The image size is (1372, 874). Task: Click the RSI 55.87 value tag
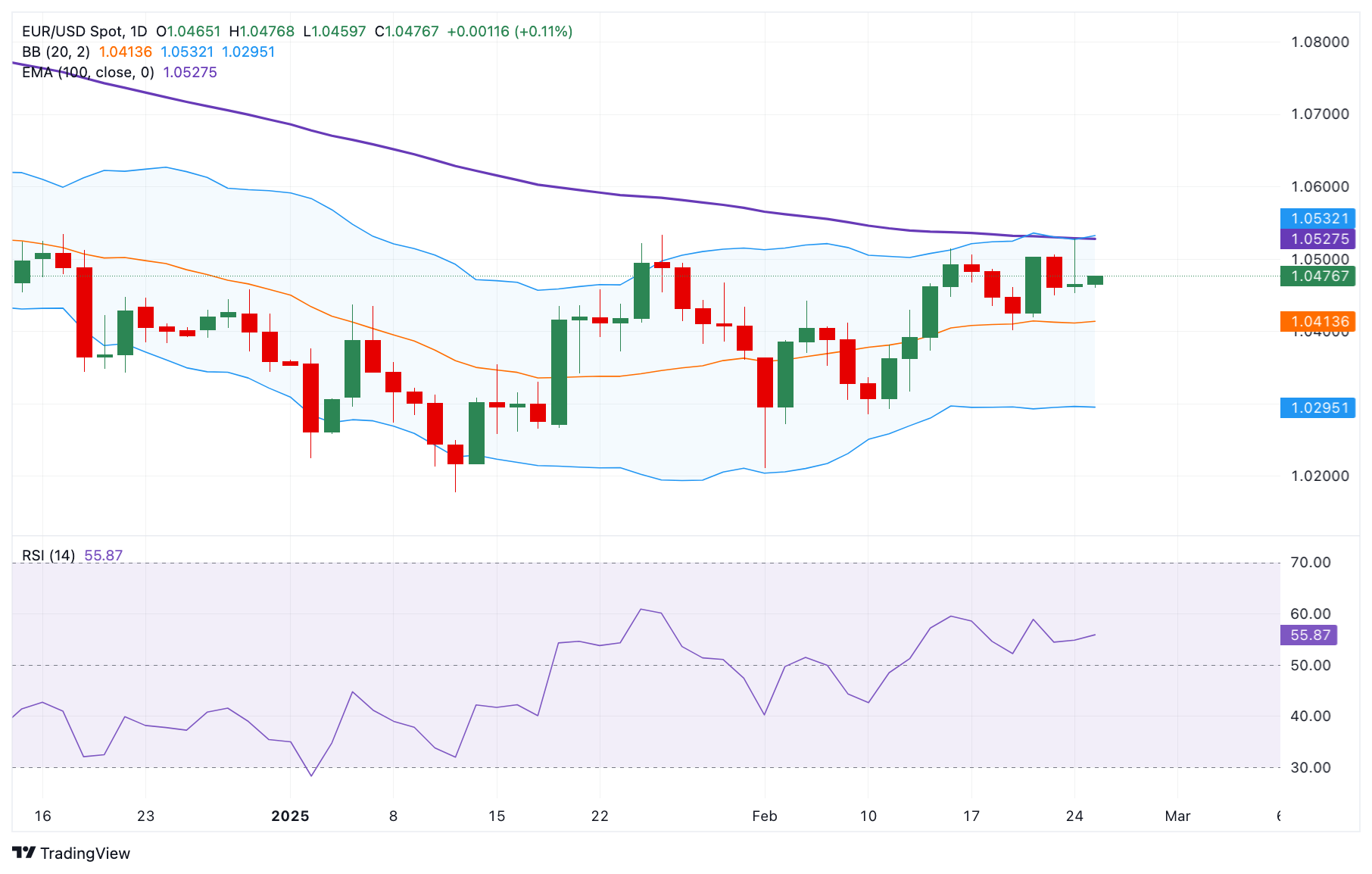pyautogui.click(x=1309, y=635)
